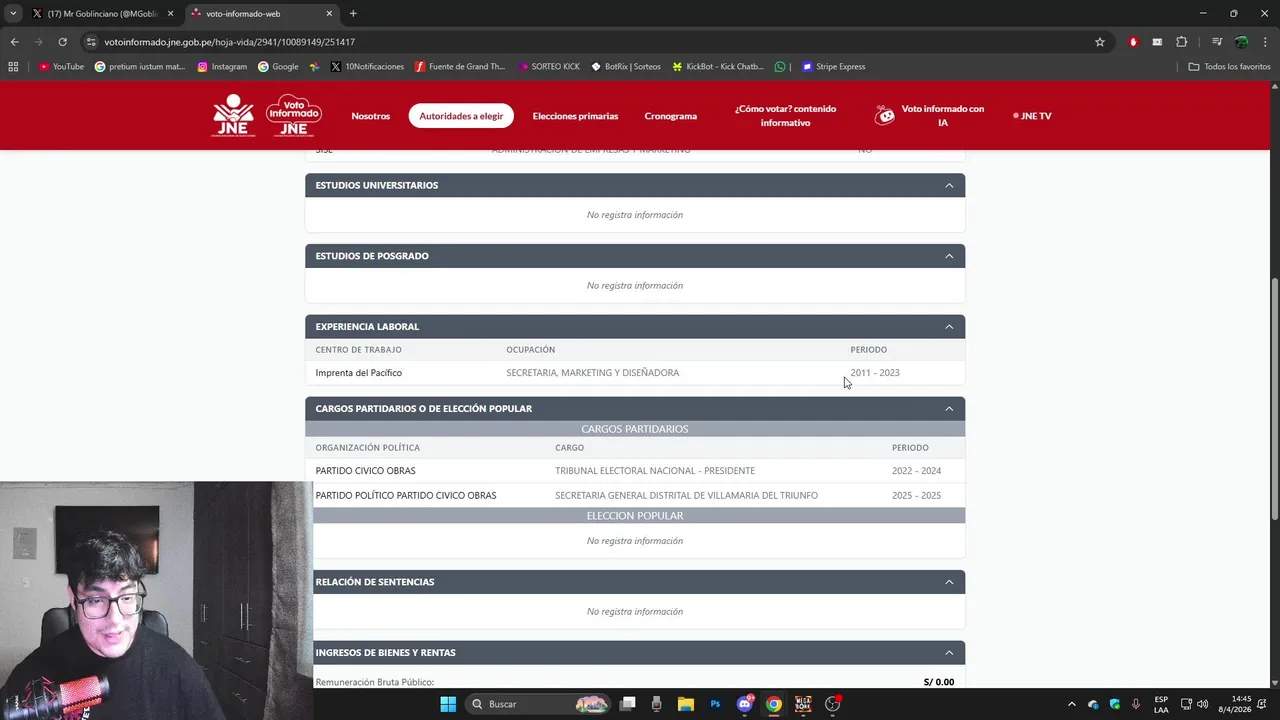Open the tab search dropdown arrow
Screen dimensions: 1280x720
(13, 14)
